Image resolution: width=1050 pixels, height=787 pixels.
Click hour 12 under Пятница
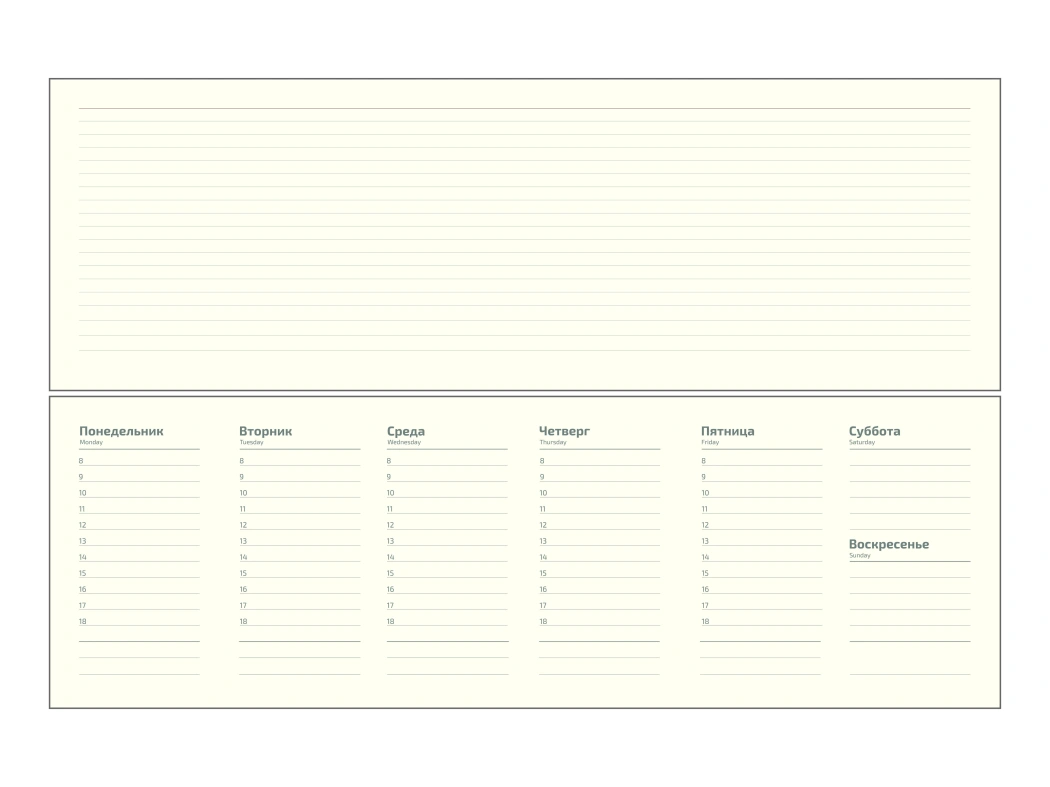click(705, 525)
